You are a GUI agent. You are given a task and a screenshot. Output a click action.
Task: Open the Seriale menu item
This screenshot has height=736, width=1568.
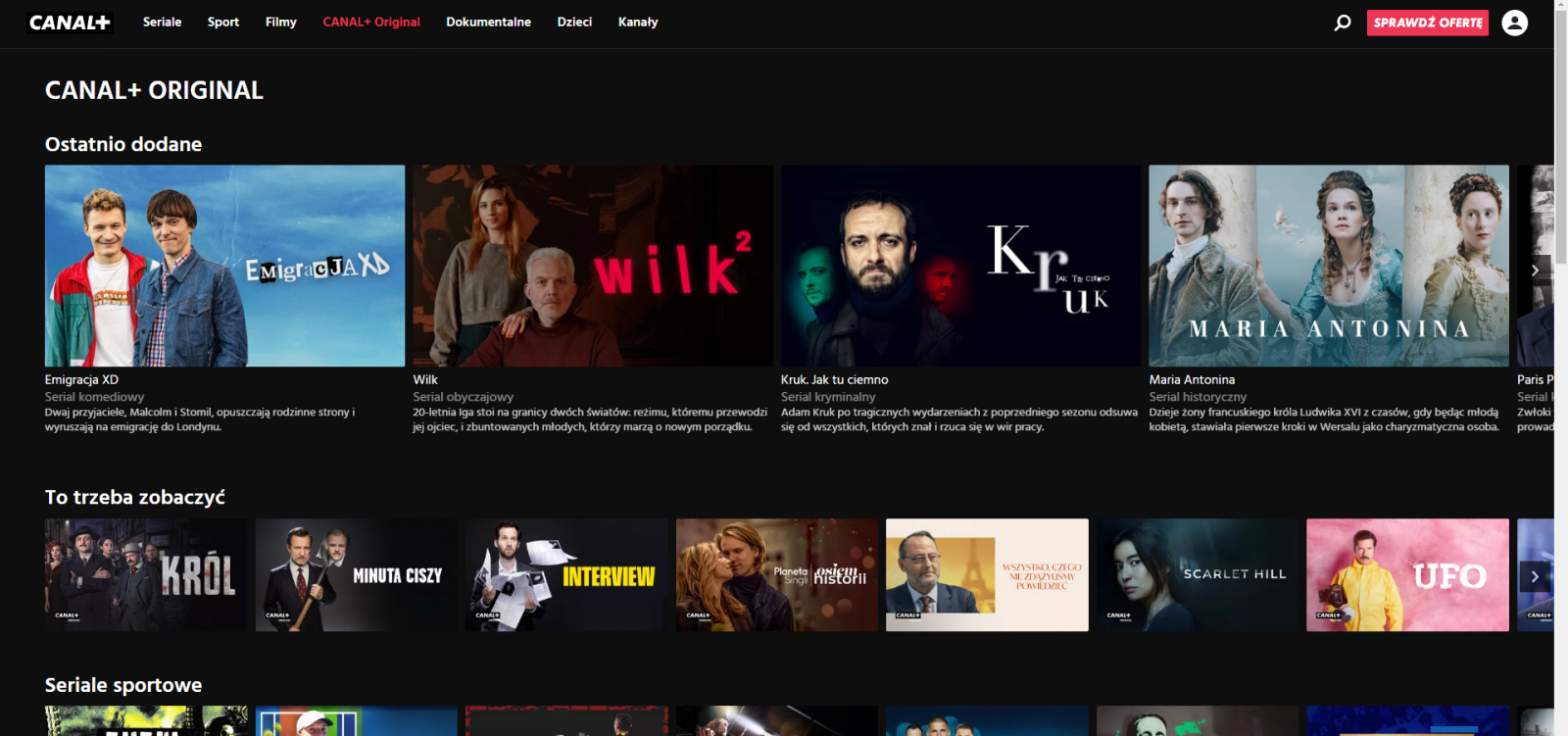click(162, 22)
